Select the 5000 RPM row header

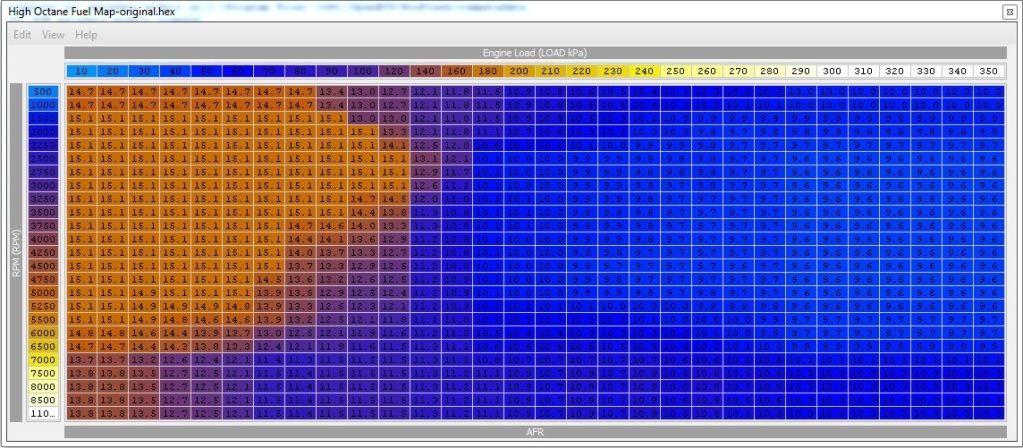pos(43,293)
